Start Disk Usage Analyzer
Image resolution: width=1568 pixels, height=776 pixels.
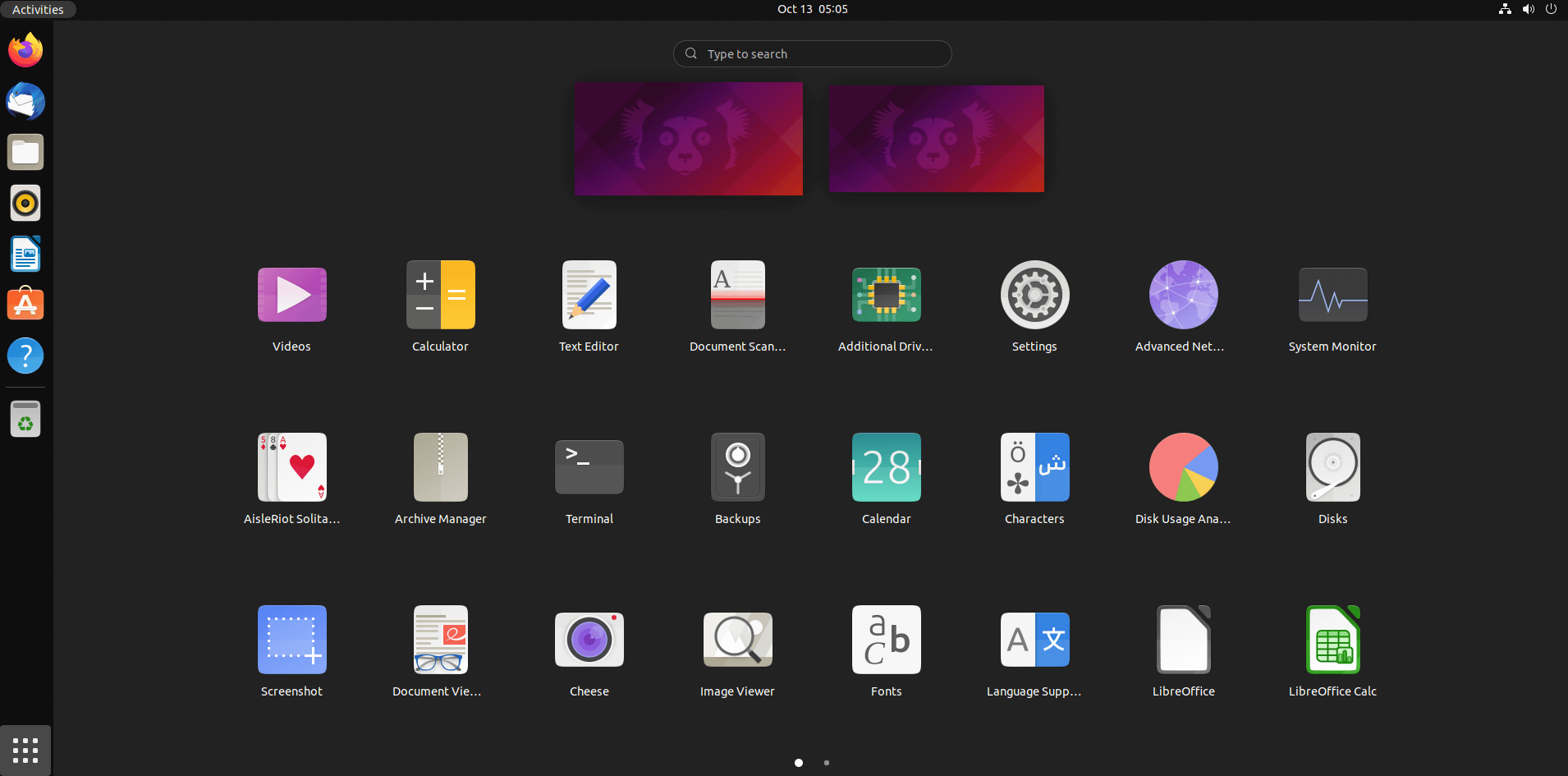1183,468
